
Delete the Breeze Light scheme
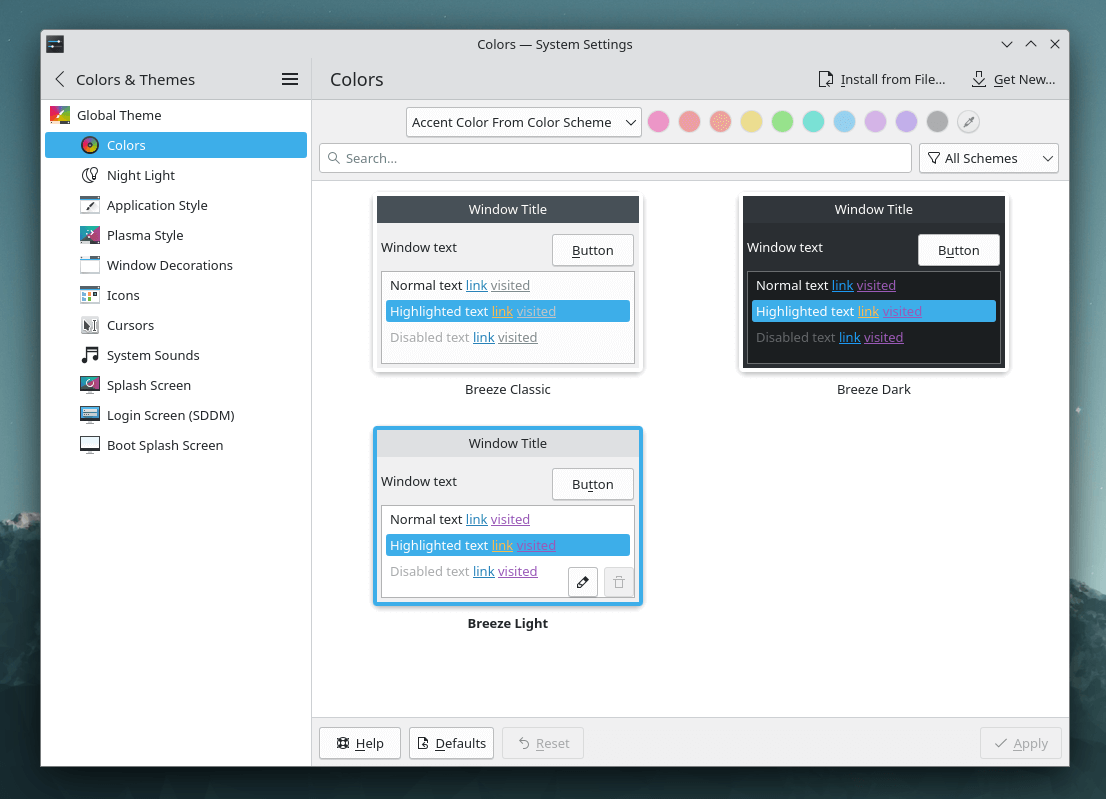click(x=619, y=581)
